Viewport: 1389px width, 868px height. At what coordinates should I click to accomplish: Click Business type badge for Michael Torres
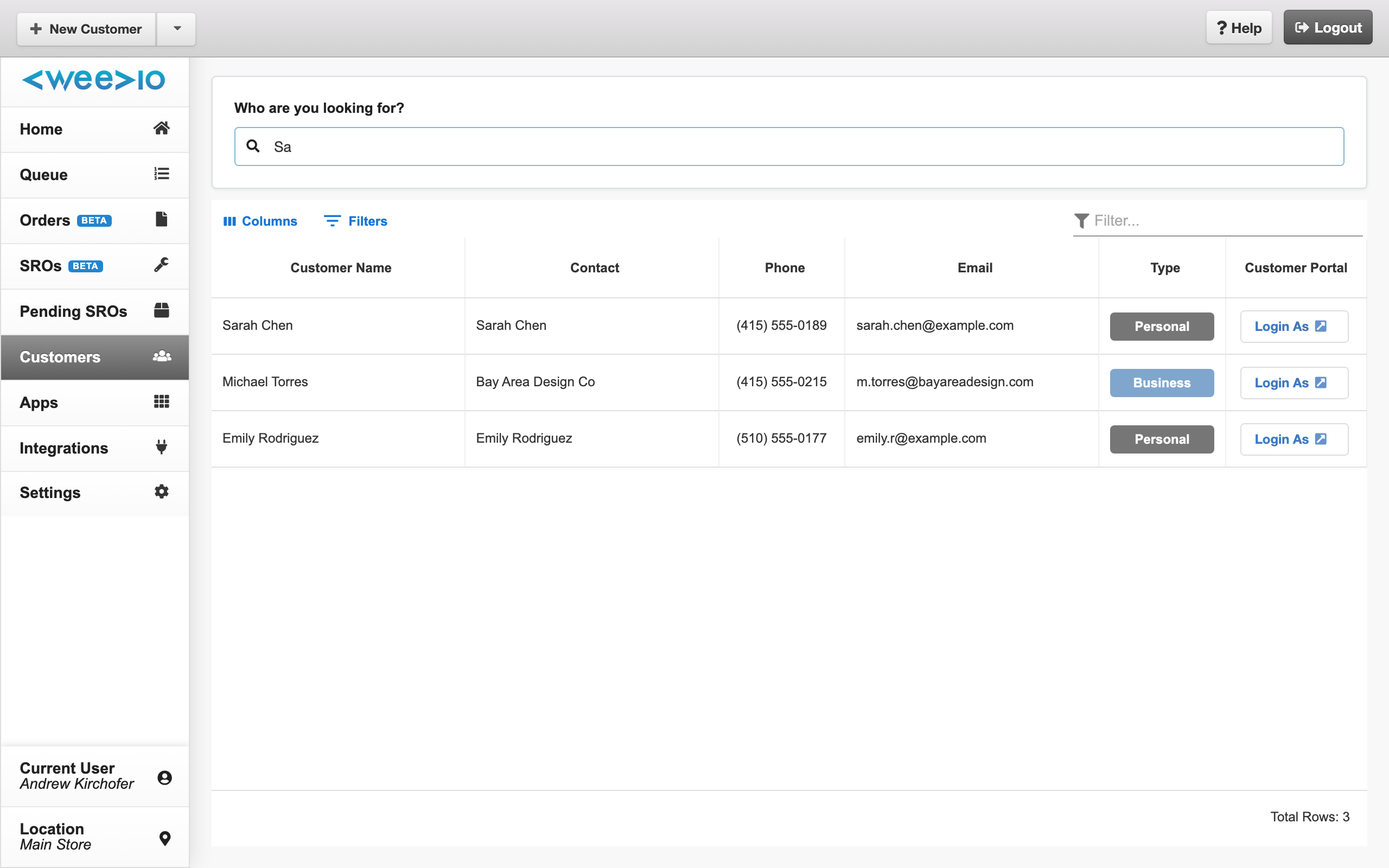(1161, 382)
